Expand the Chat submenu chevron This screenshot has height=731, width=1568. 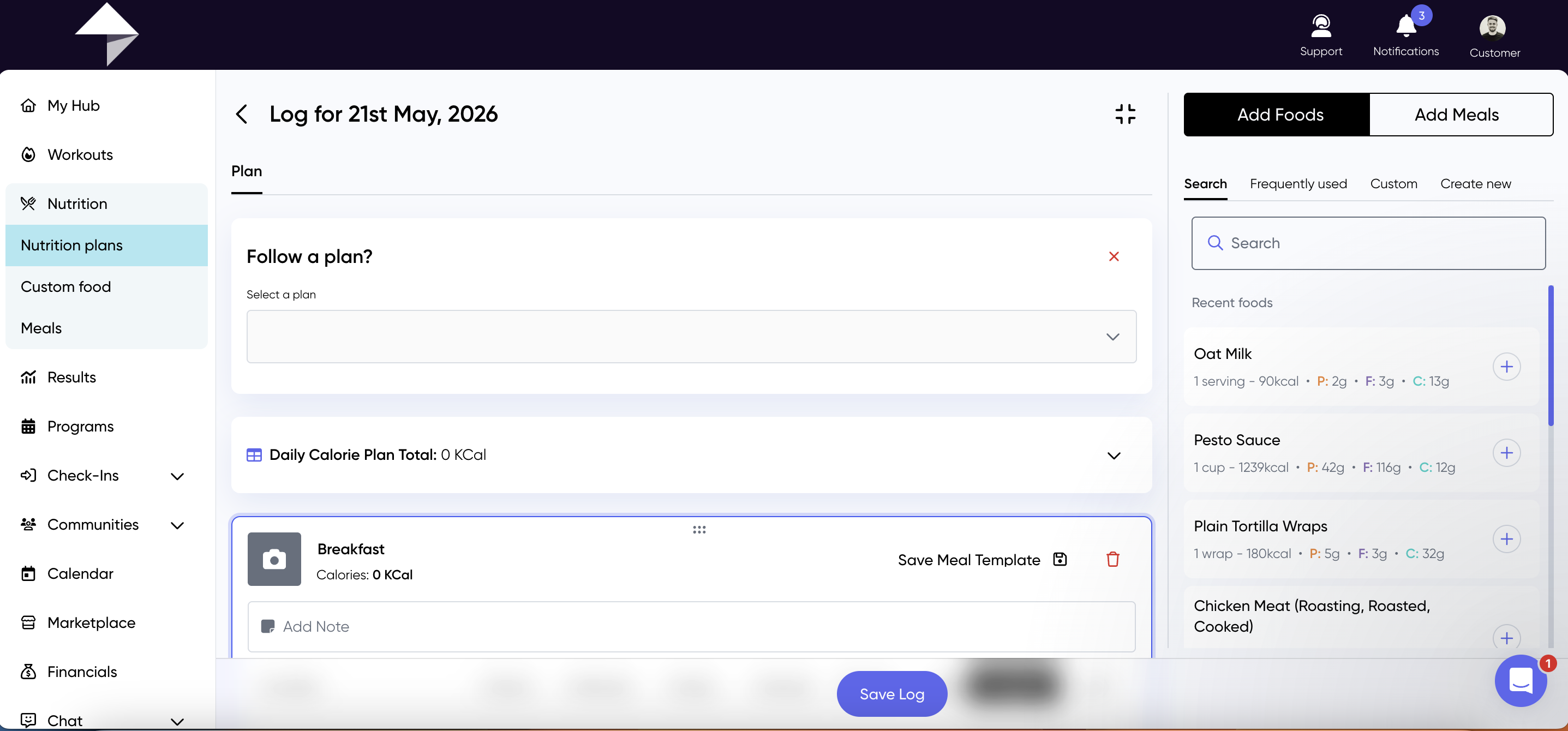[177, 721]
